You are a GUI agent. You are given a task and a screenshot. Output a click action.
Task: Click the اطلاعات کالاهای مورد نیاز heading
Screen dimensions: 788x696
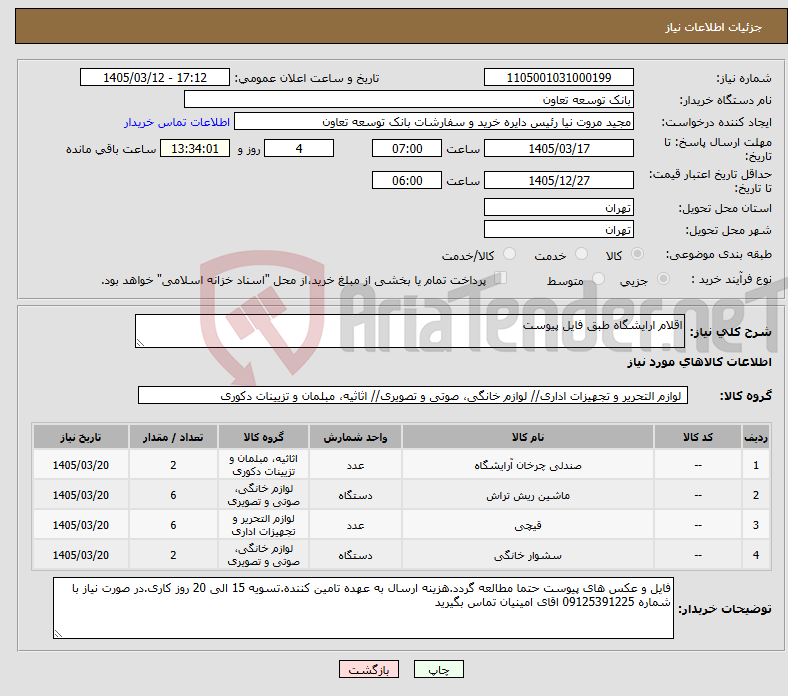coord(699,362)
